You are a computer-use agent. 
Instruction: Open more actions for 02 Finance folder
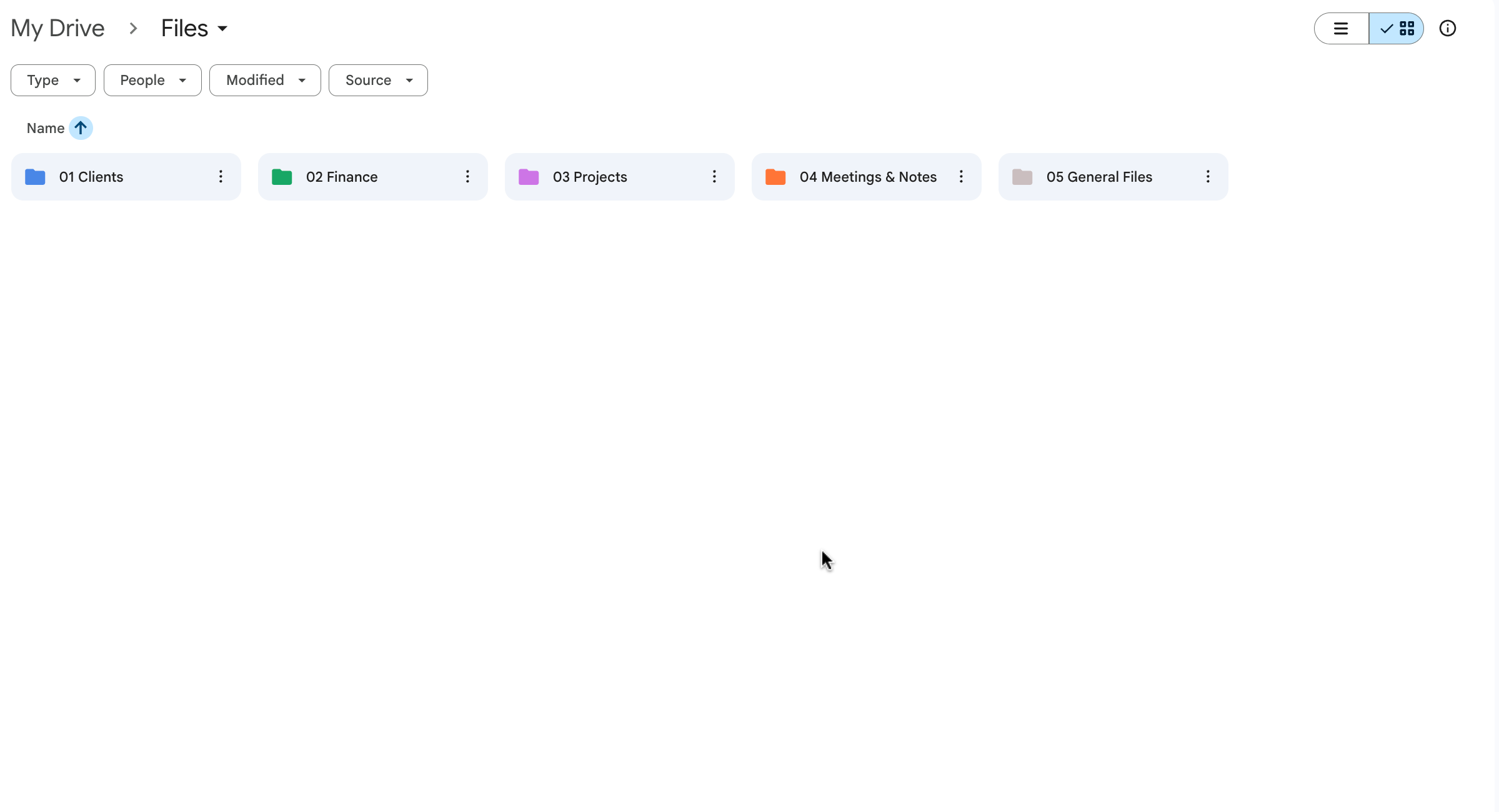467,177
